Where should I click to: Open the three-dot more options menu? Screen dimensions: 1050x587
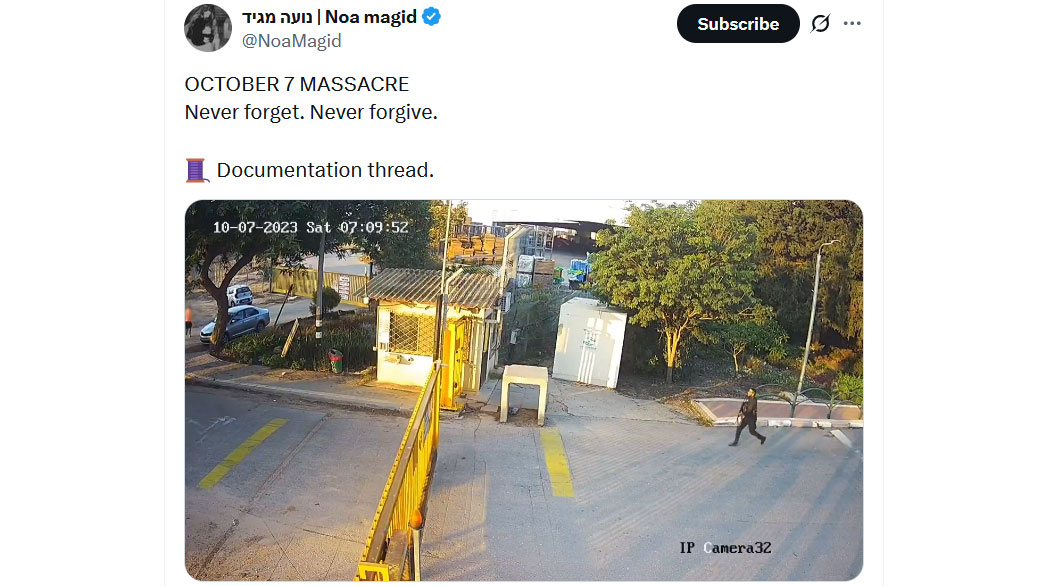[x=852, y=23]
